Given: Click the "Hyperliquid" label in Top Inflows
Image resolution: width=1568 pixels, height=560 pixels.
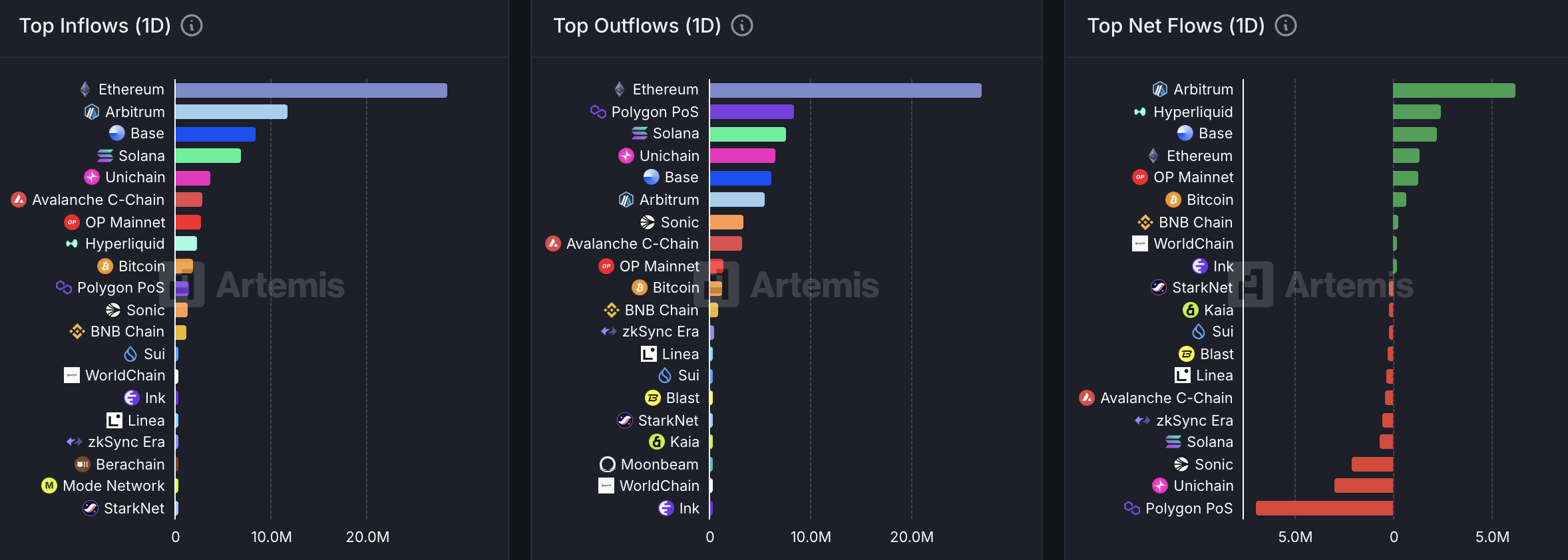Looking at the screenshot, I should pyautogui.click(x=125, y=243).
